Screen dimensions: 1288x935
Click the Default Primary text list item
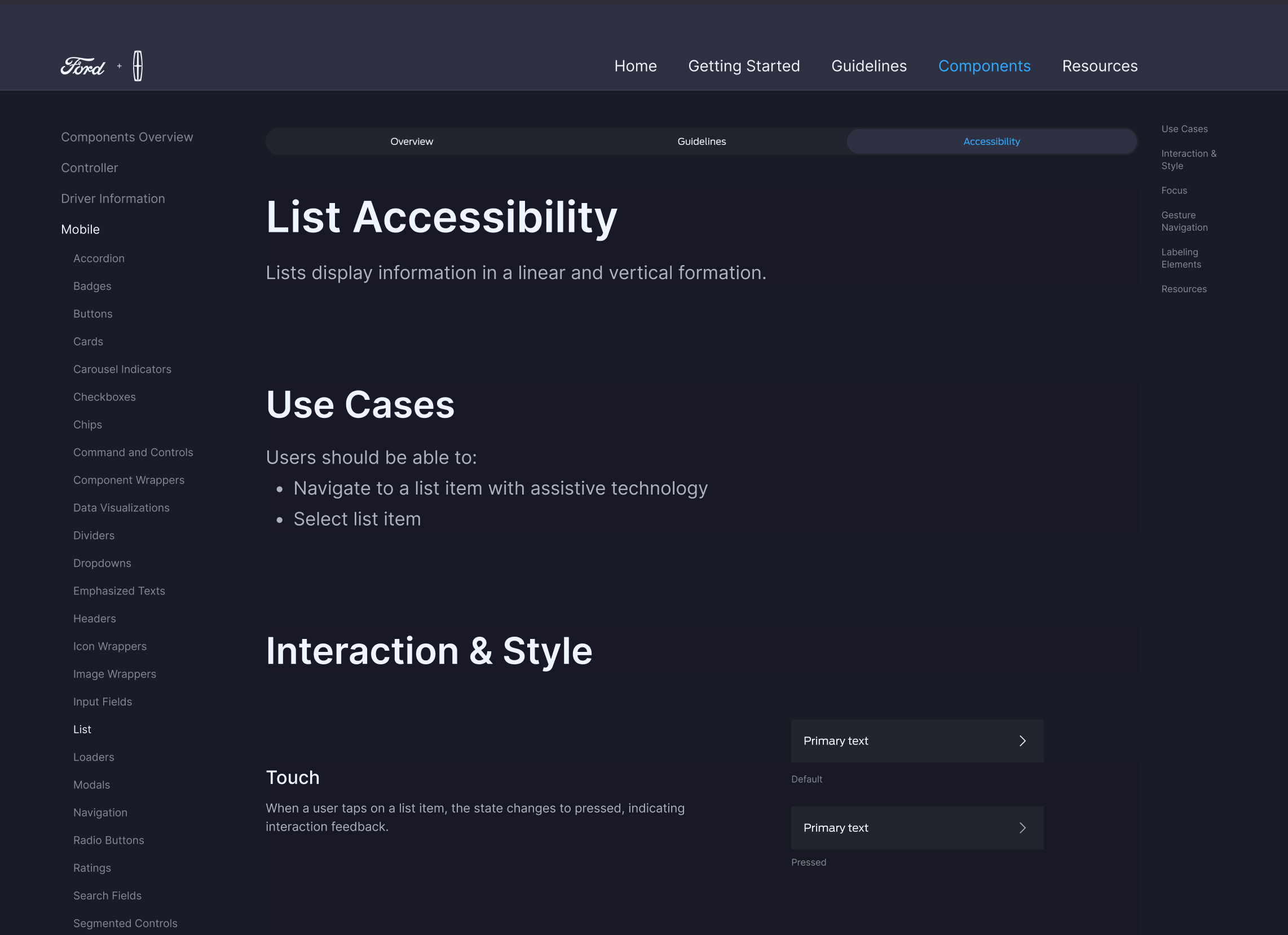[x=916, y=741]
